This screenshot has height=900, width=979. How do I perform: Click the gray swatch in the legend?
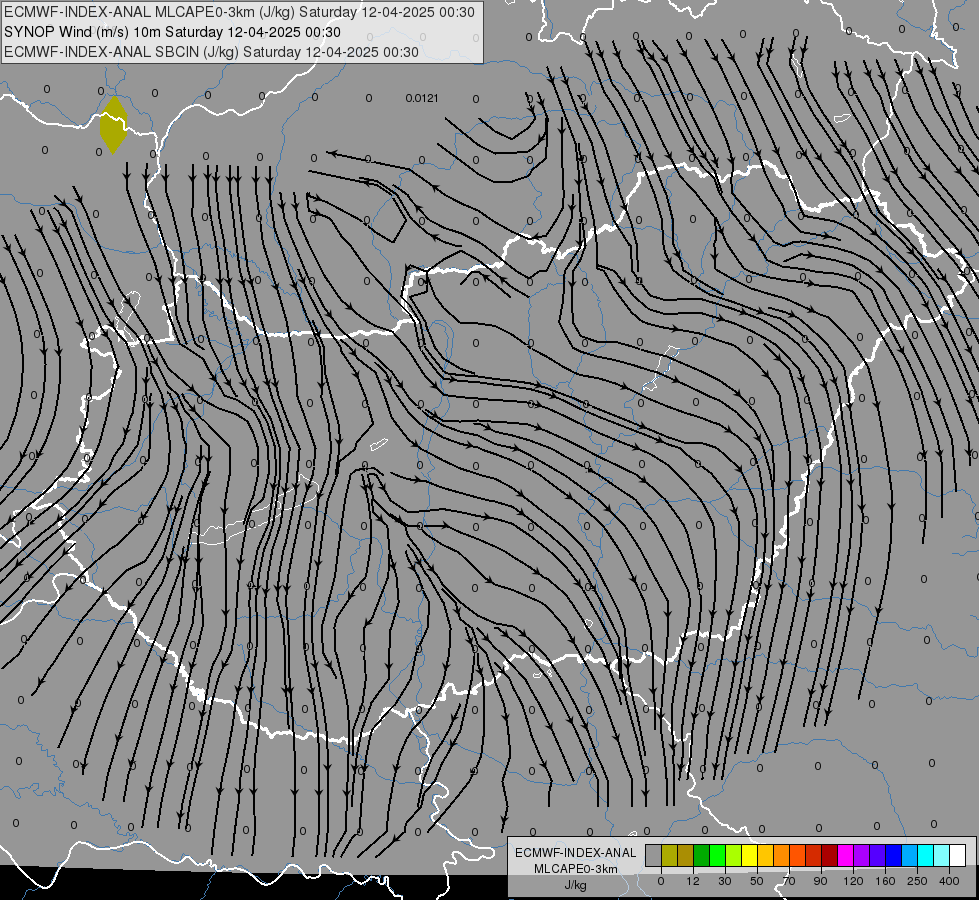654,855
